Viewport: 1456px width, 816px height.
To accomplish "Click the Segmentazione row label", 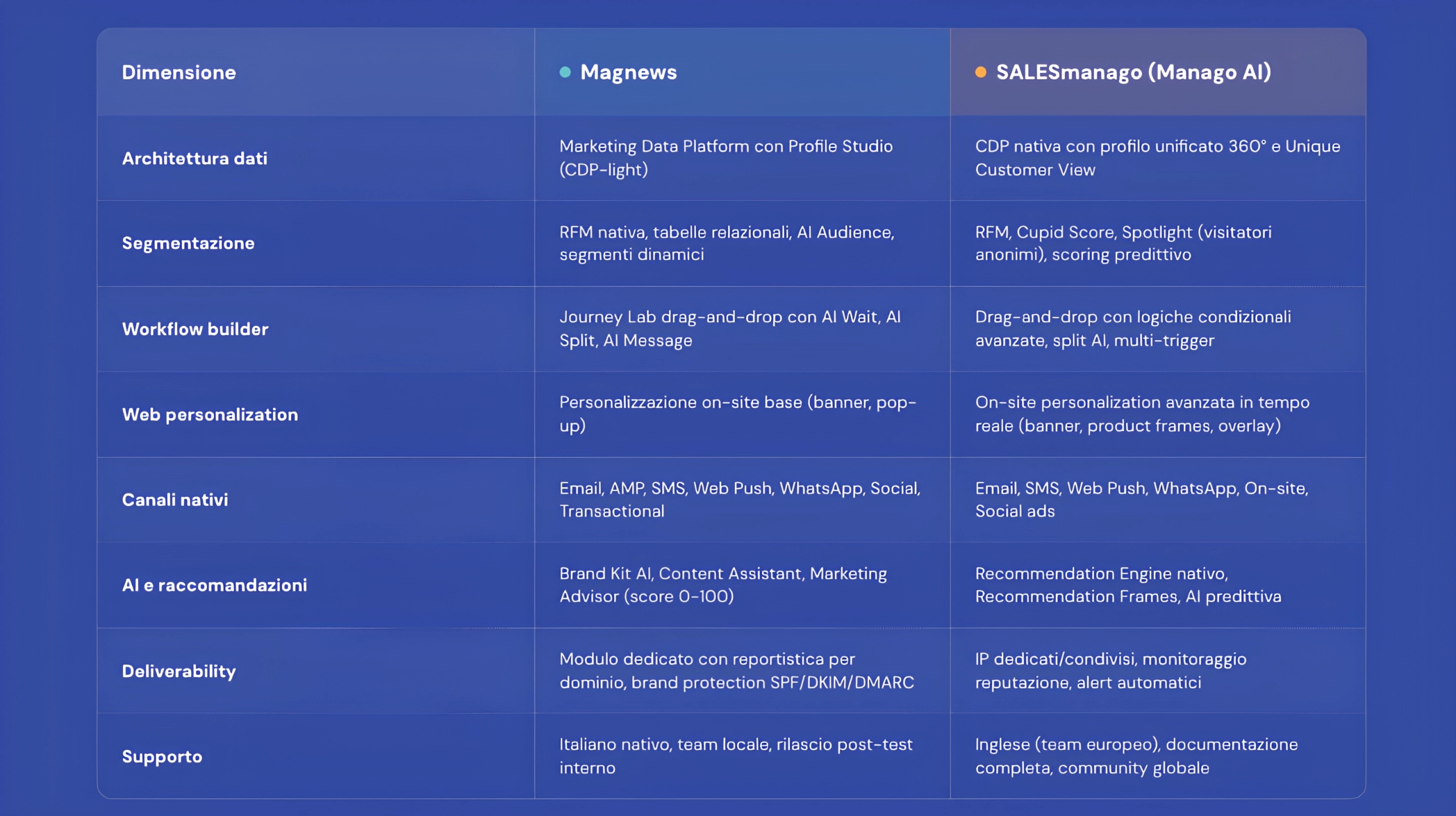I will (188, 244).
